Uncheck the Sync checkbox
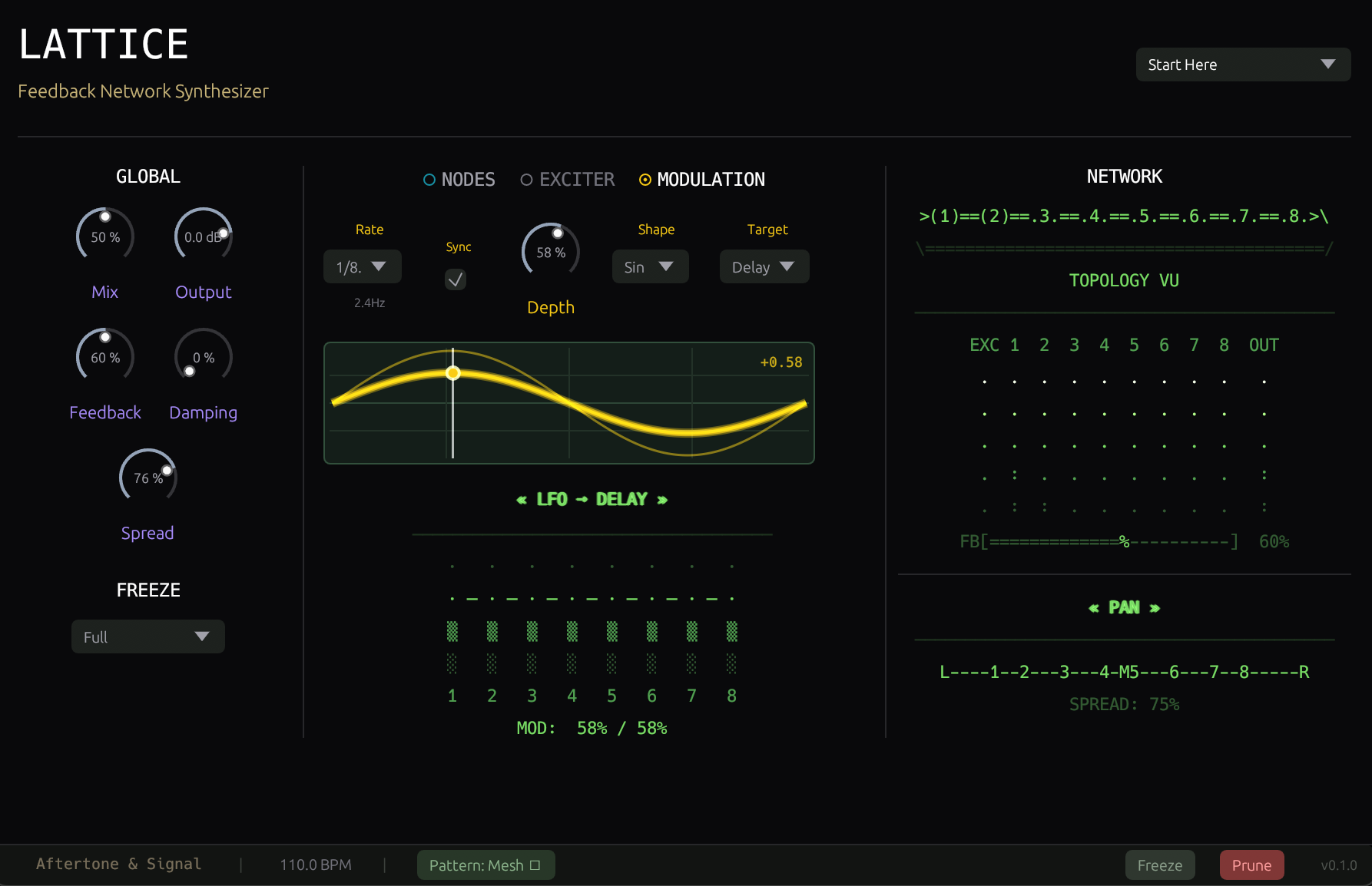The height and width of the screenshot is (886, 1372). tap(455, 279)
